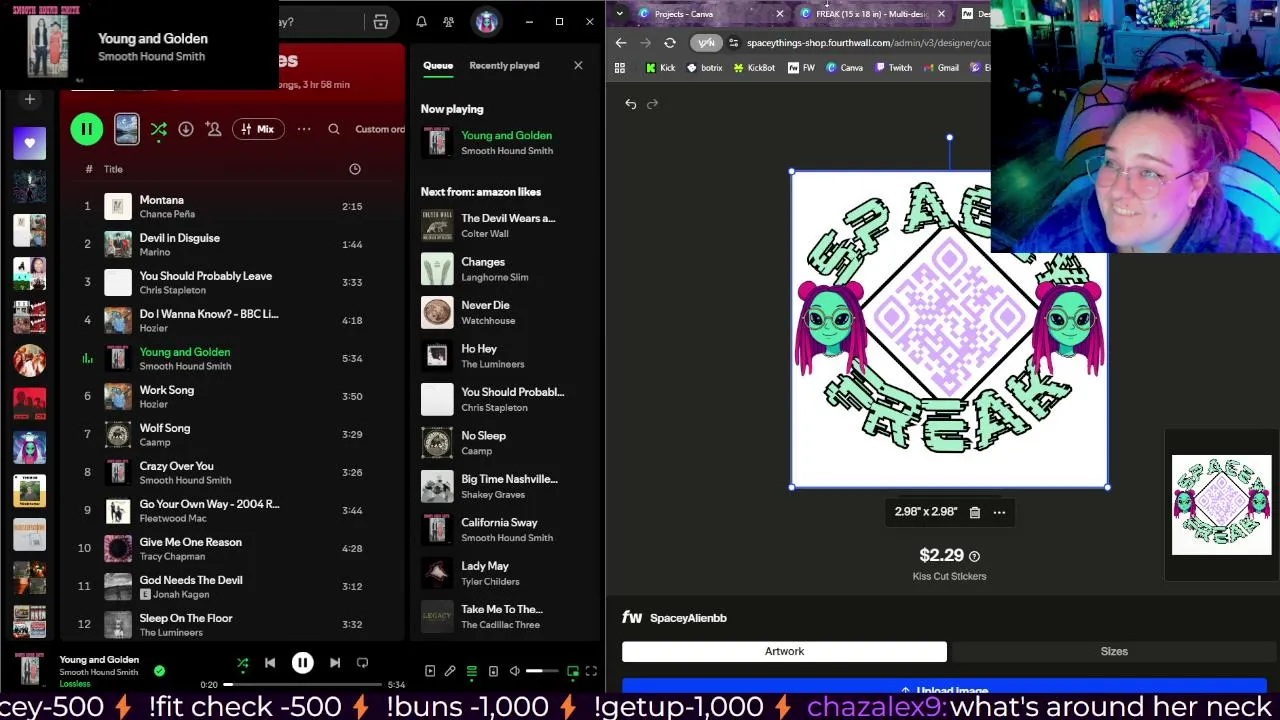Download the playlist using the arrow icon
The height and width of the screenshot is (720, 1280).
point(185,129)
